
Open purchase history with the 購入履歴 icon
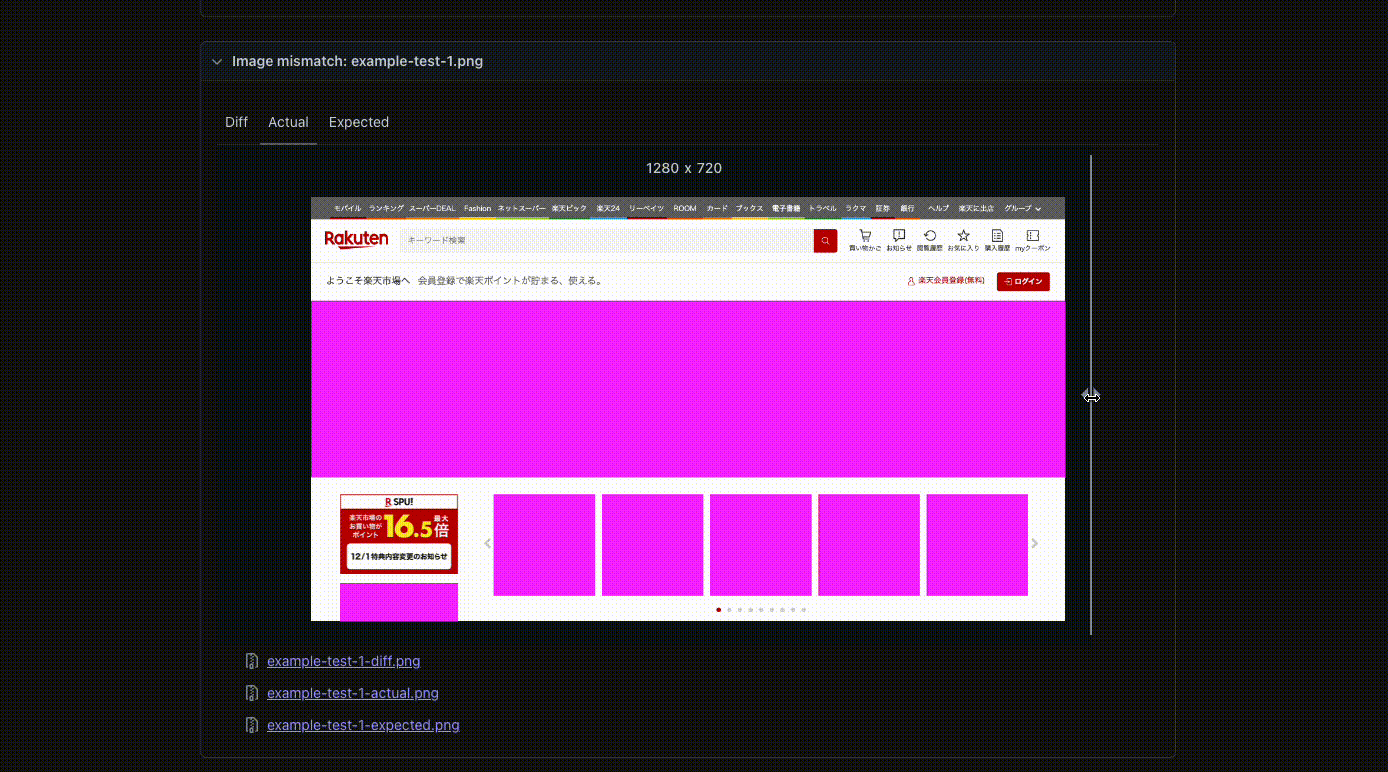pos(997,236)
